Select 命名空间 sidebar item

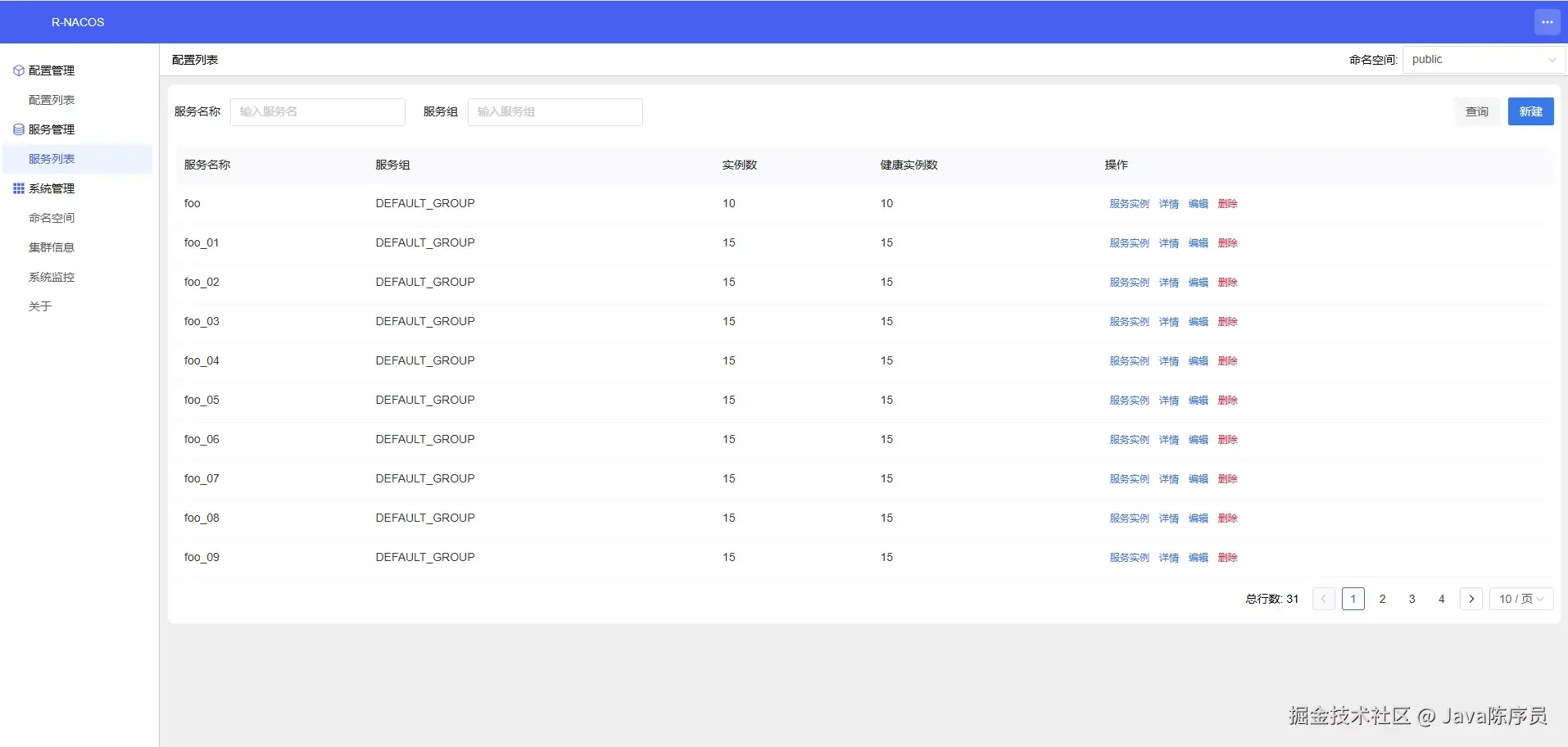52,218
